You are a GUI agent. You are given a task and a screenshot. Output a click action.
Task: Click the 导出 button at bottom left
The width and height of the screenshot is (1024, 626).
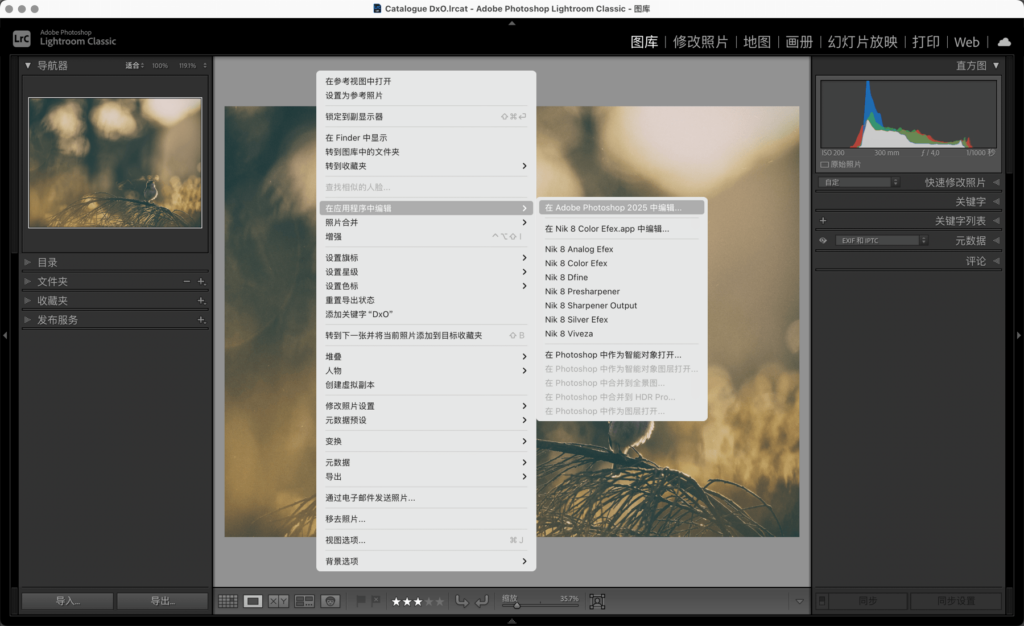pos(163,601)
